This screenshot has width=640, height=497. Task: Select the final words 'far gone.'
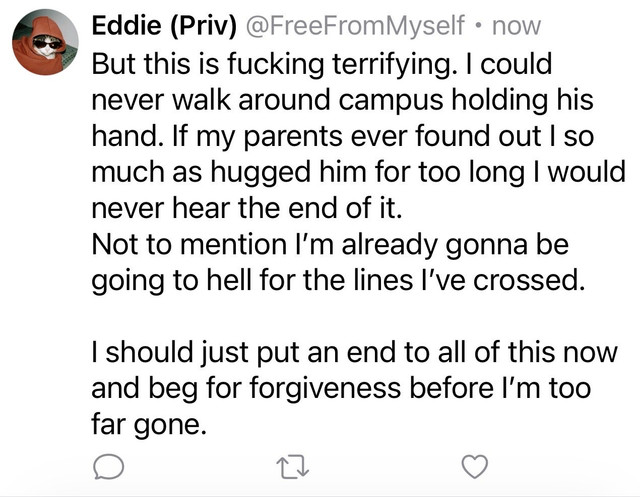[x=149, y=424]
